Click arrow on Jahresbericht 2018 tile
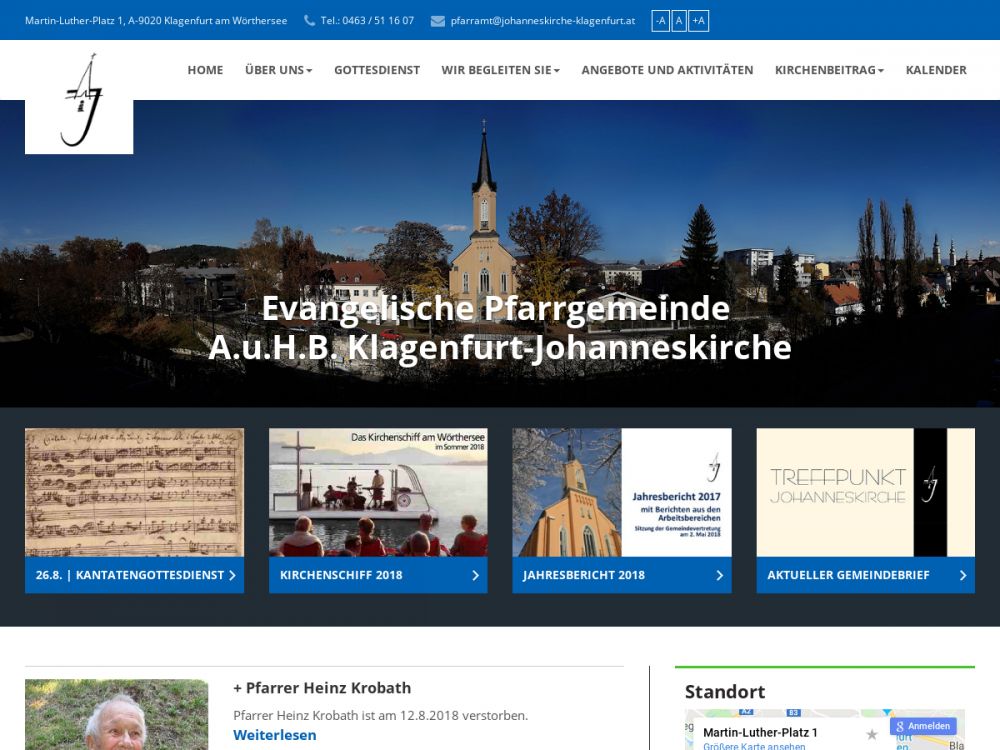Viewport: 1000px width, 750px height. 719,575
